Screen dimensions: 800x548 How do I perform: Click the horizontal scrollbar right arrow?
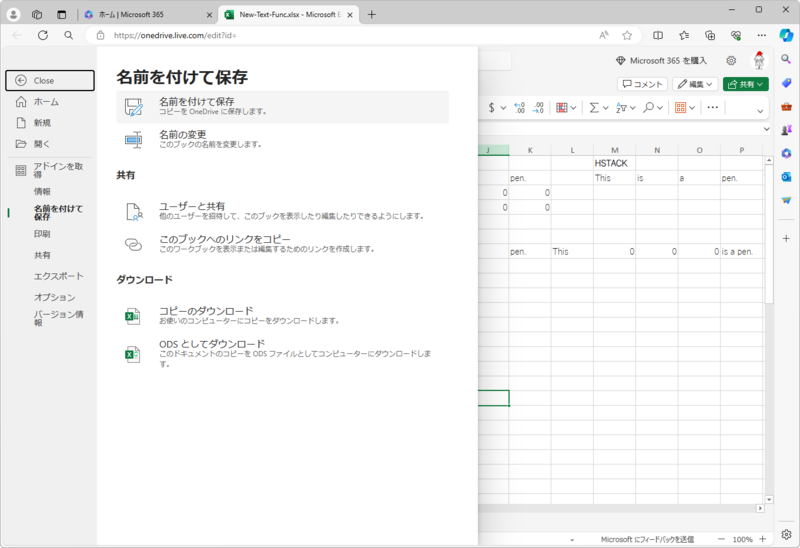point(760,508)
